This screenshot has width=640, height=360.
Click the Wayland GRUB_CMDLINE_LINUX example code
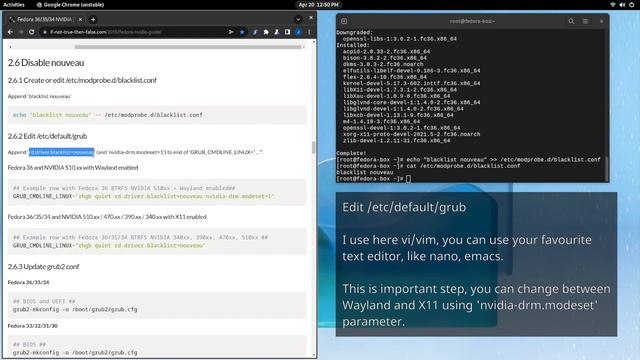click(x=157, y=192)
